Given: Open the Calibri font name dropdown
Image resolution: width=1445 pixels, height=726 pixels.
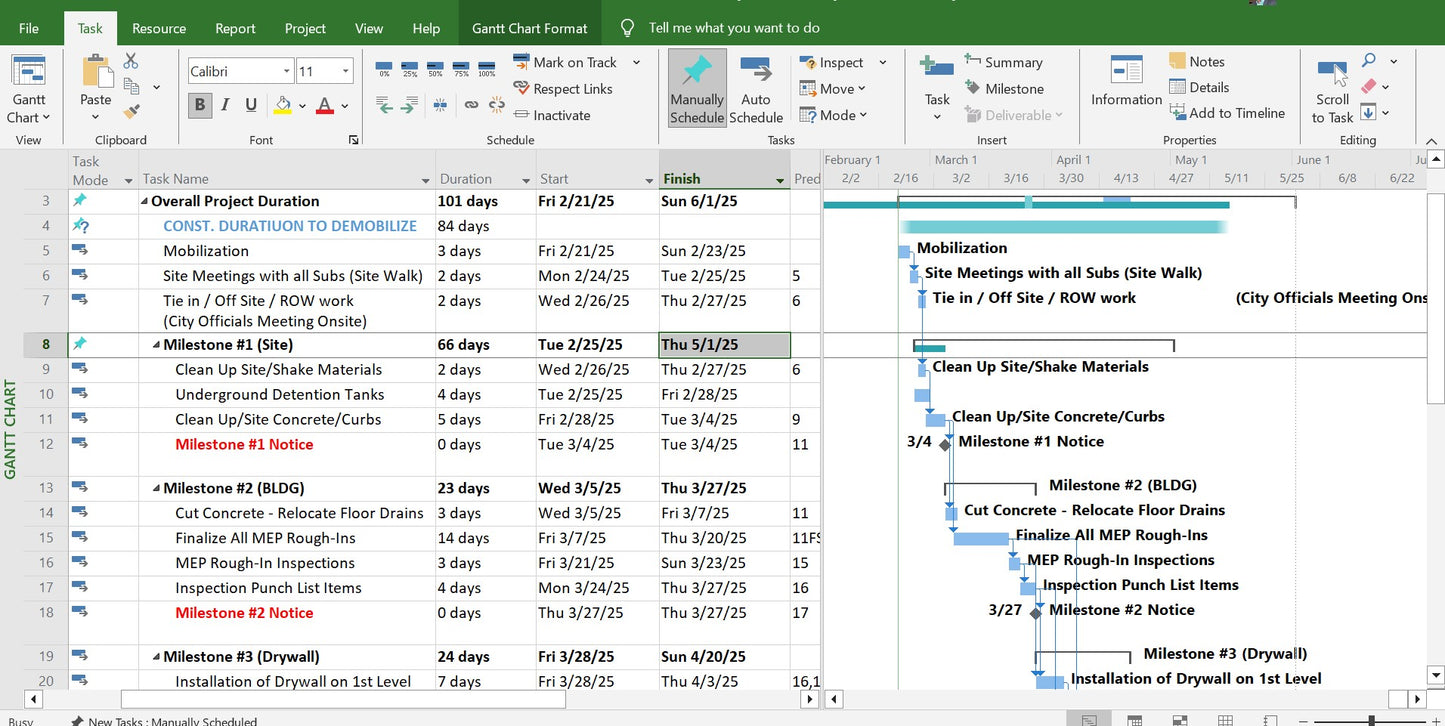Looking at the screenshot, I should coord(287,71).
